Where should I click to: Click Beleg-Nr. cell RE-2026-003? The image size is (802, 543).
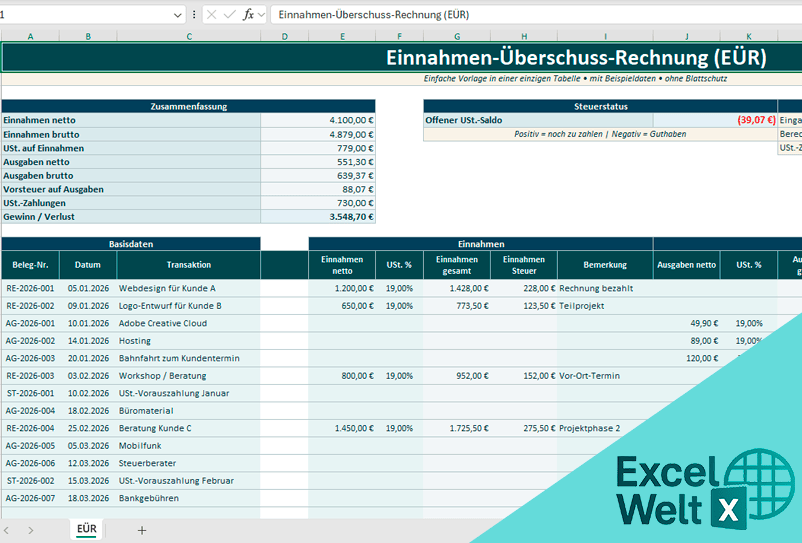(x=30, y=376)
